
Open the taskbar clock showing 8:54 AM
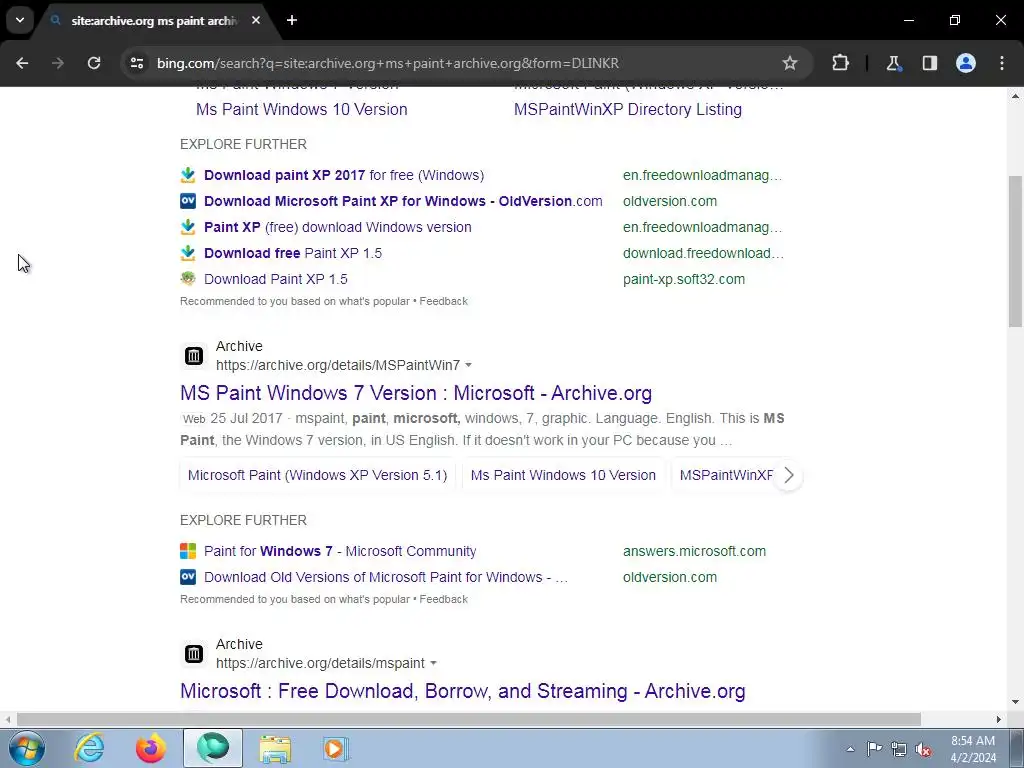pos(973,749)
